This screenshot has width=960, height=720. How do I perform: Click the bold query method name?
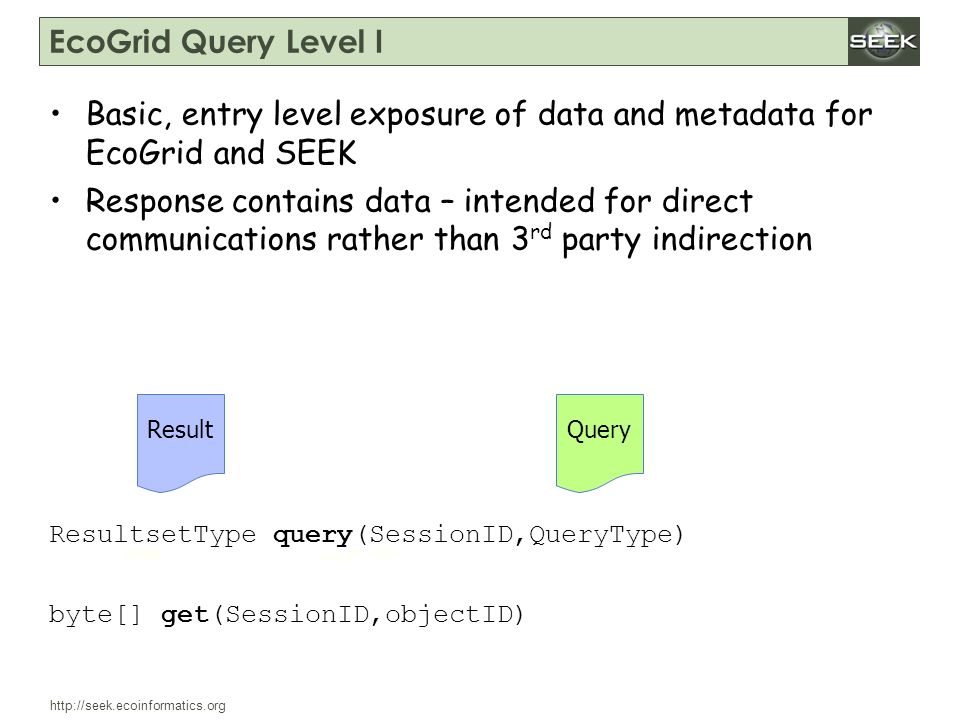[313, 535]
